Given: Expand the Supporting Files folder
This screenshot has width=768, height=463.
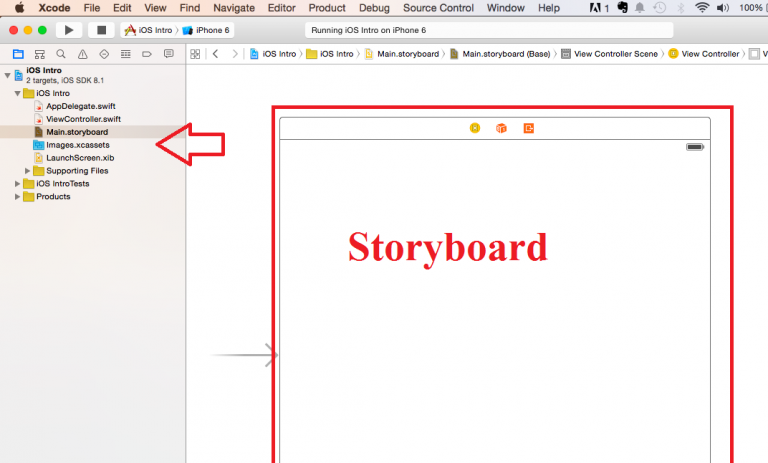Looking at the screenshot, I should point(28,171).
